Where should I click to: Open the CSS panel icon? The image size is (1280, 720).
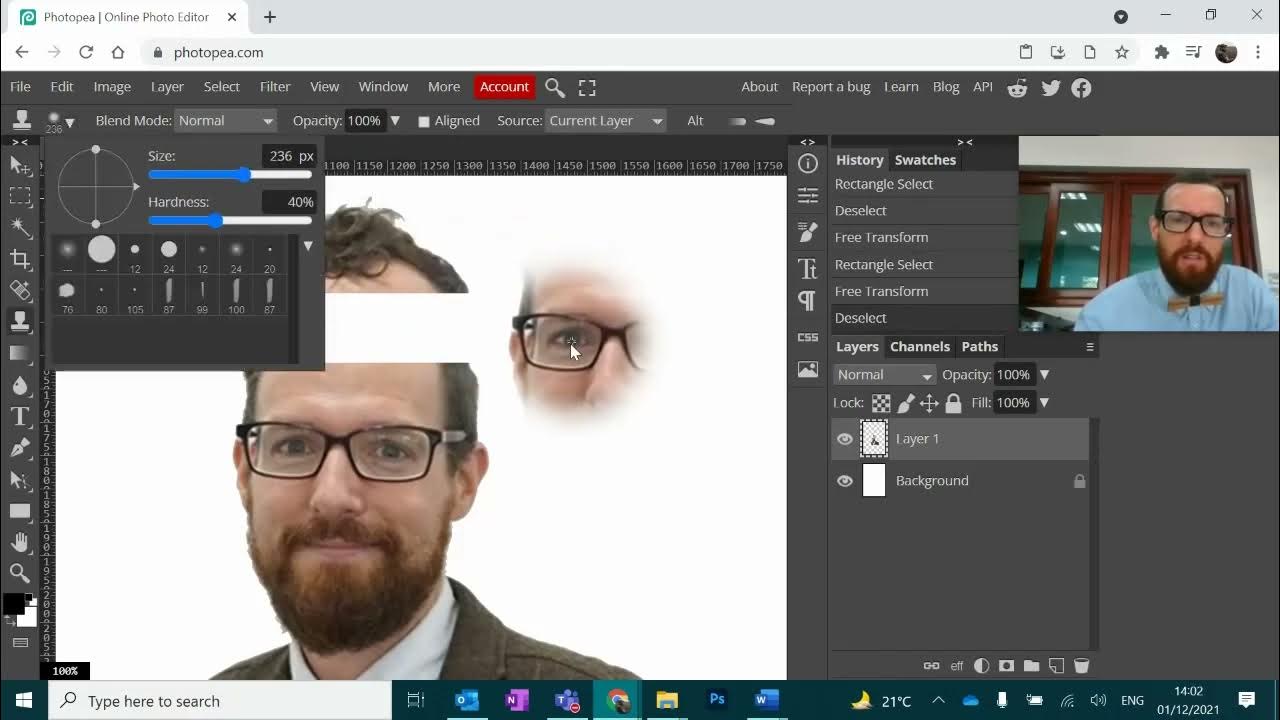(x=808, y=337)
